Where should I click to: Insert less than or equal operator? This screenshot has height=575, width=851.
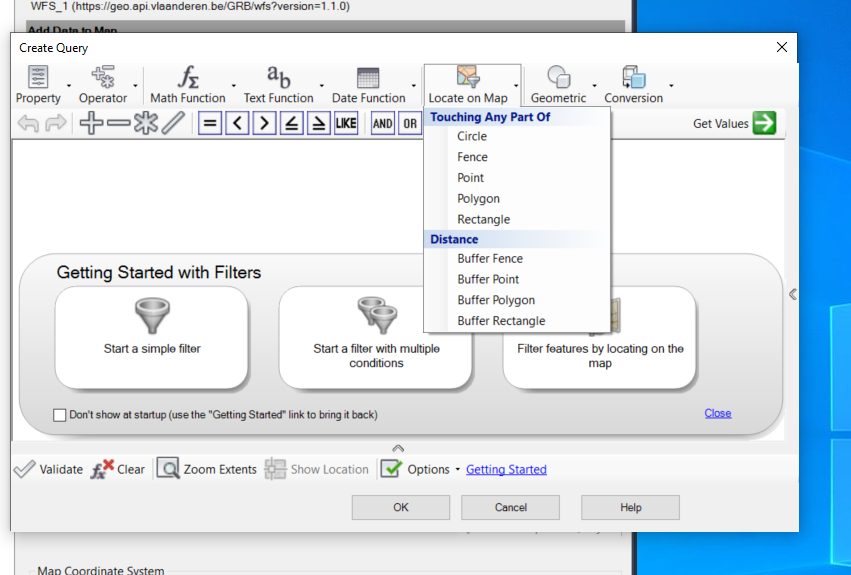click(291, 123)
